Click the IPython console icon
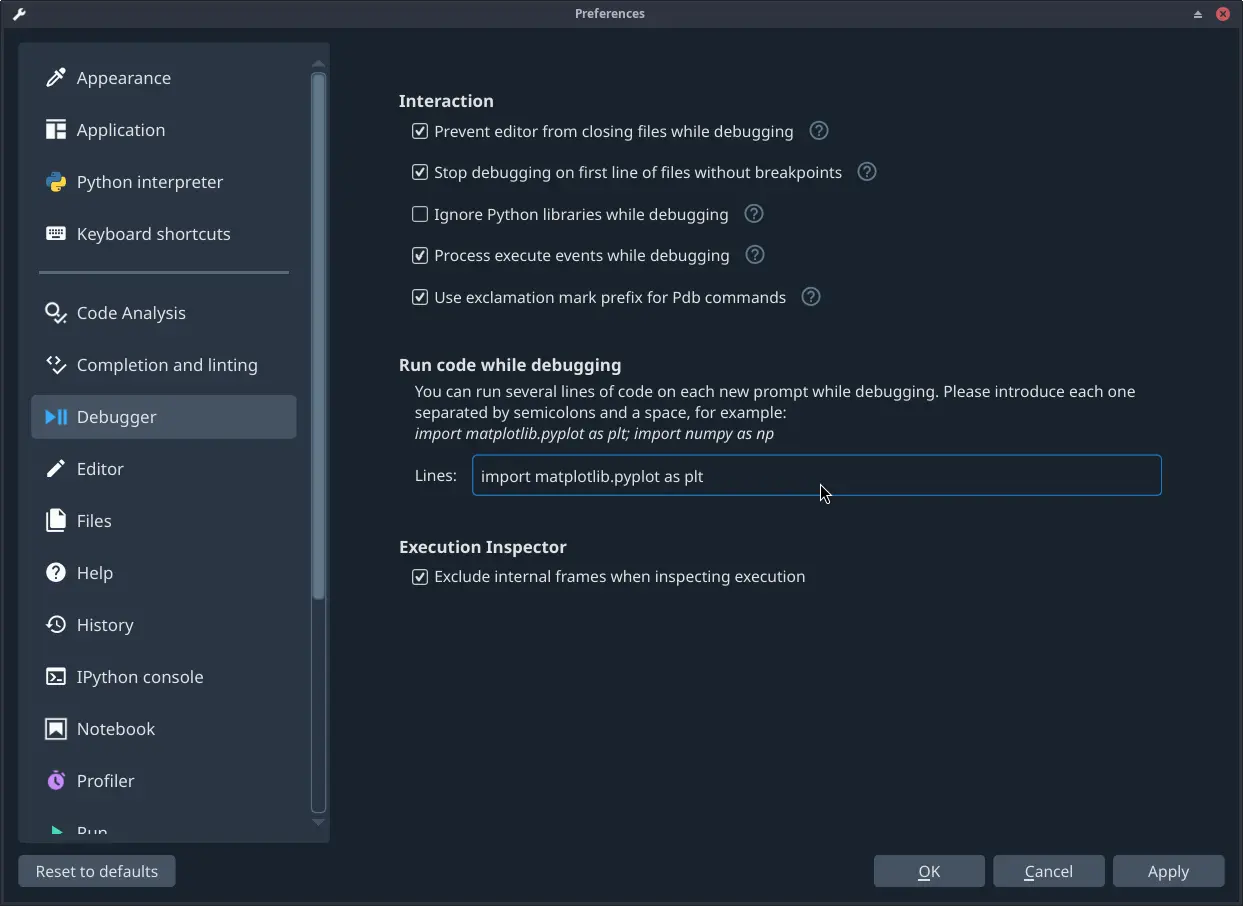 click(x=57, y=677)
